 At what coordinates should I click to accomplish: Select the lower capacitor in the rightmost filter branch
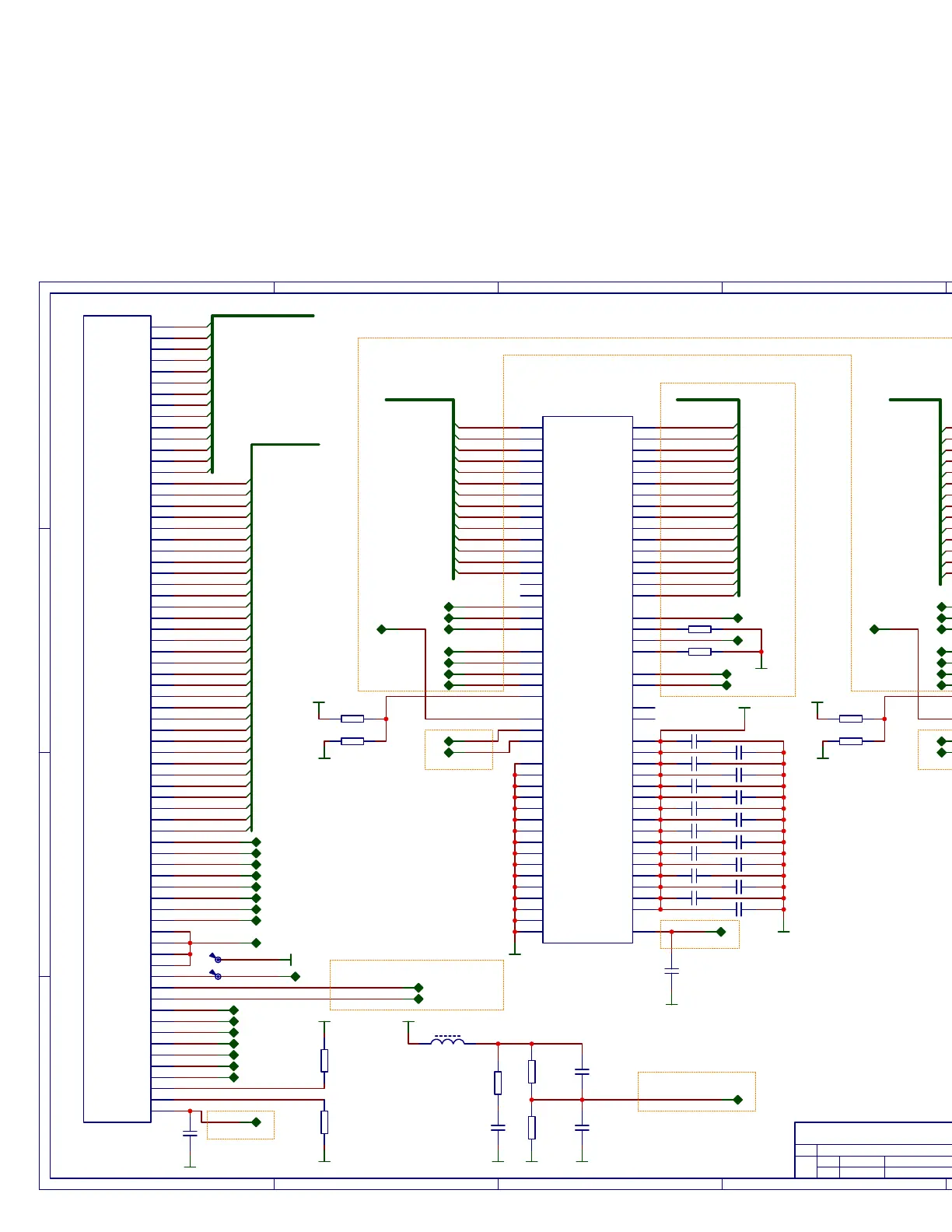582,1127
